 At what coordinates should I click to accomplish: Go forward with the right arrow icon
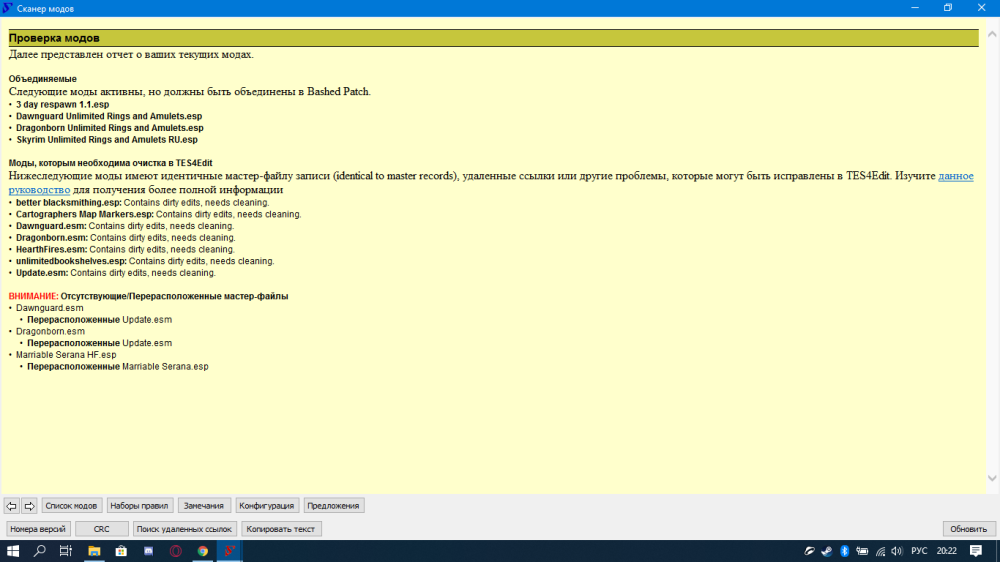point(29,506)
